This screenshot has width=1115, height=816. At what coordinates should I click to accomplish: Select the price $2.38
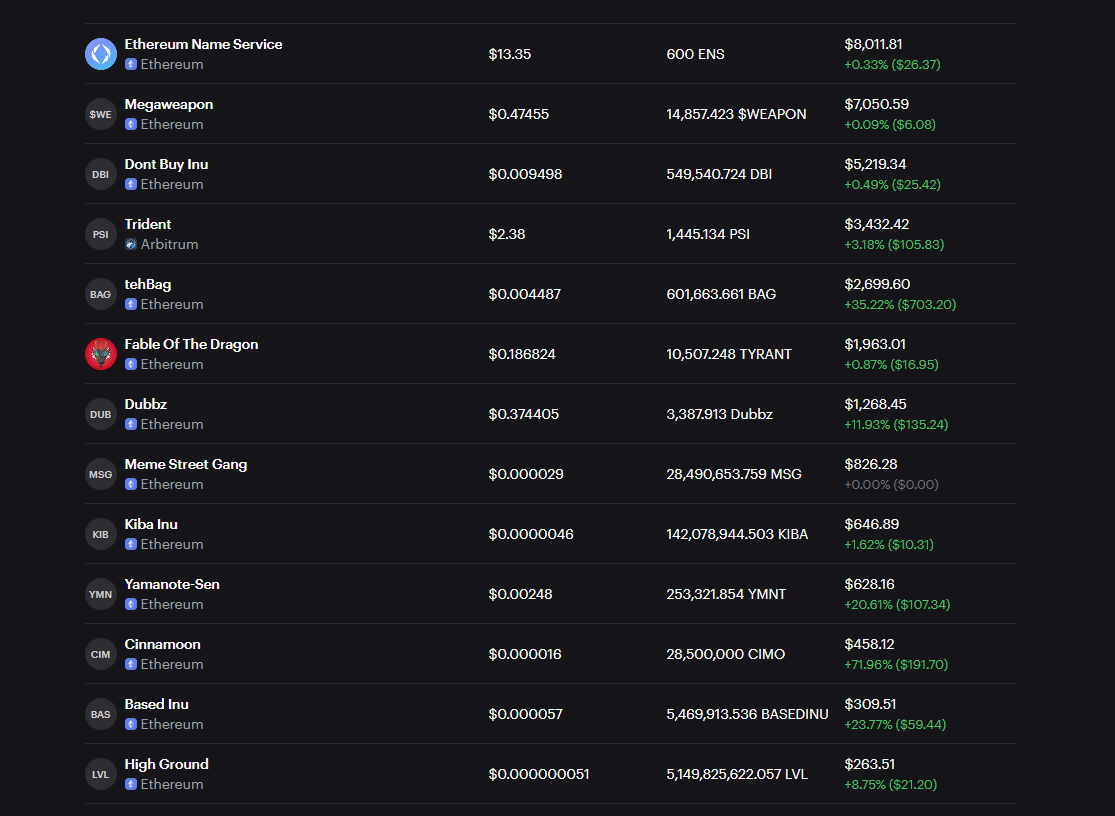507,234
